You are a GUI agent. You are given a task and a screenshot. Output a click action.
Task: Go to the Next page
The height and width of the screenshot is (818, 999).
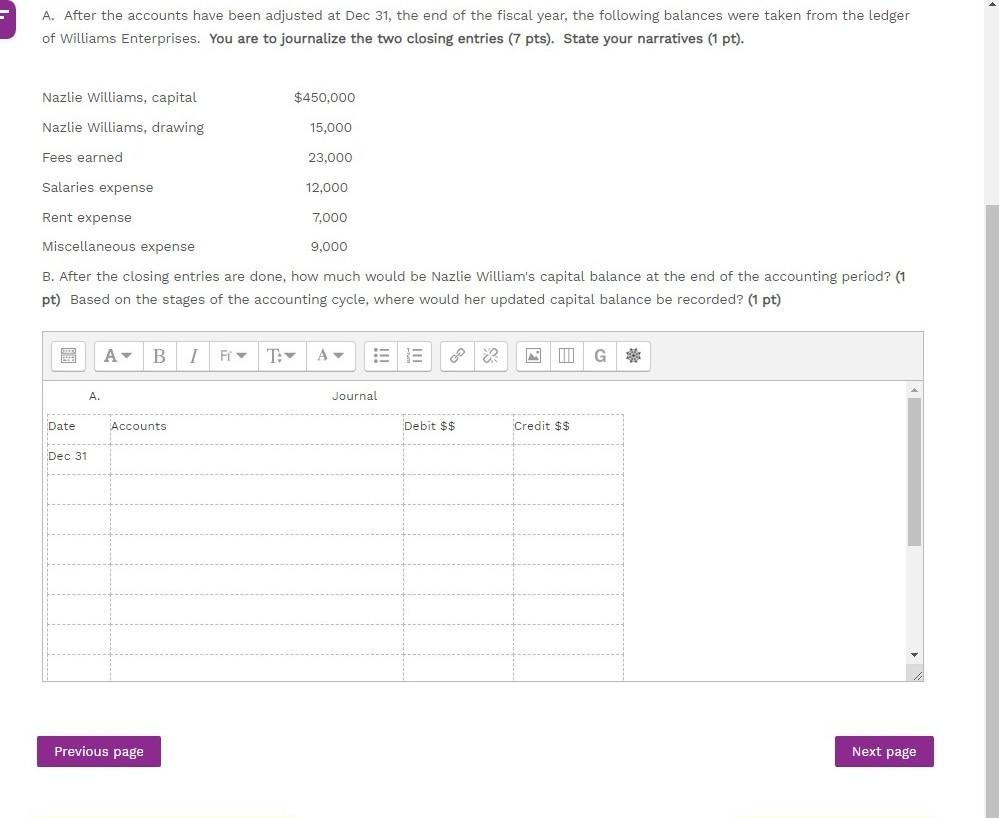point(883,751)
